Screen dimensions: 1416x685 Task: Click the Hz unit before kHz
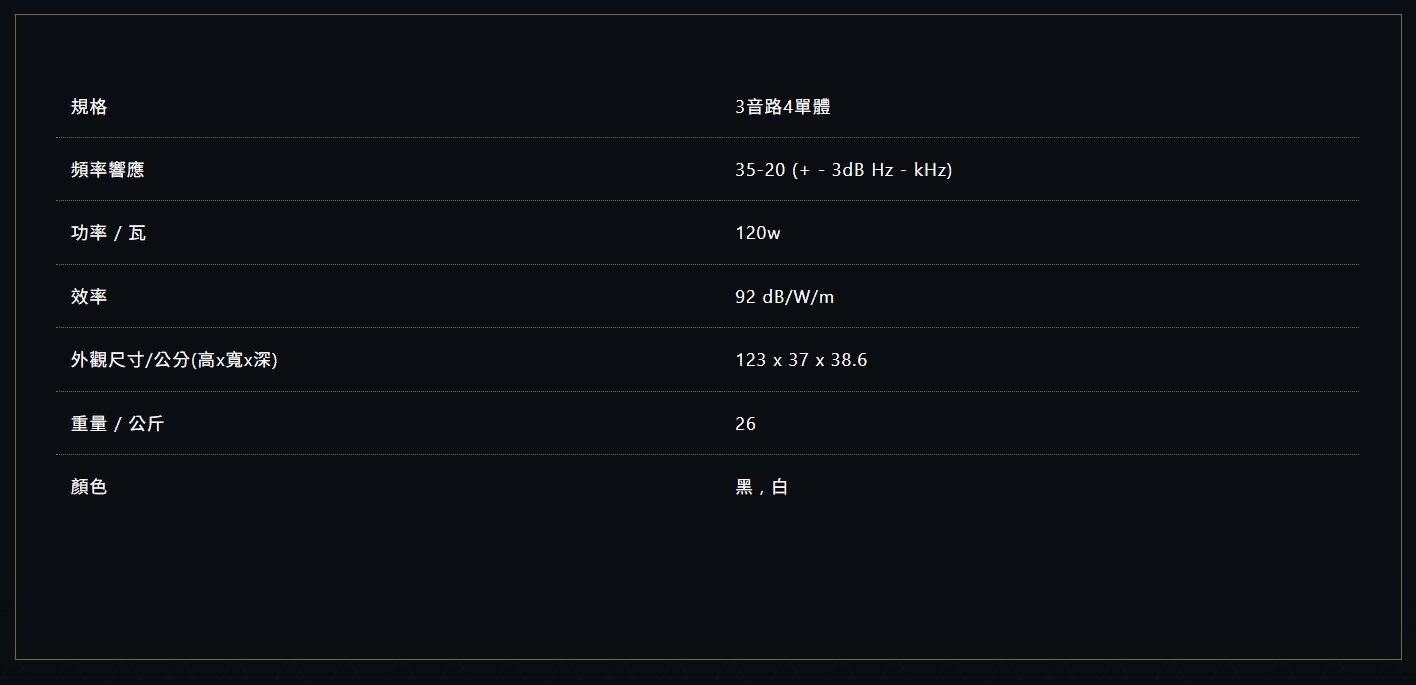click(882, 170)
